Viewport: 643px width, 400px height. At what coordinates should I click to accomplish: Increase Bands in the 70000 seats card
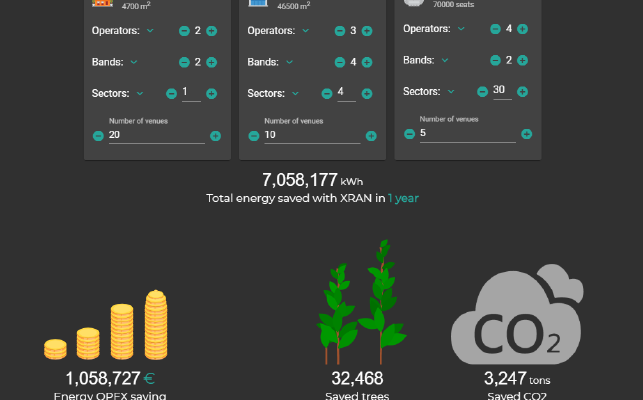point(522,60)
